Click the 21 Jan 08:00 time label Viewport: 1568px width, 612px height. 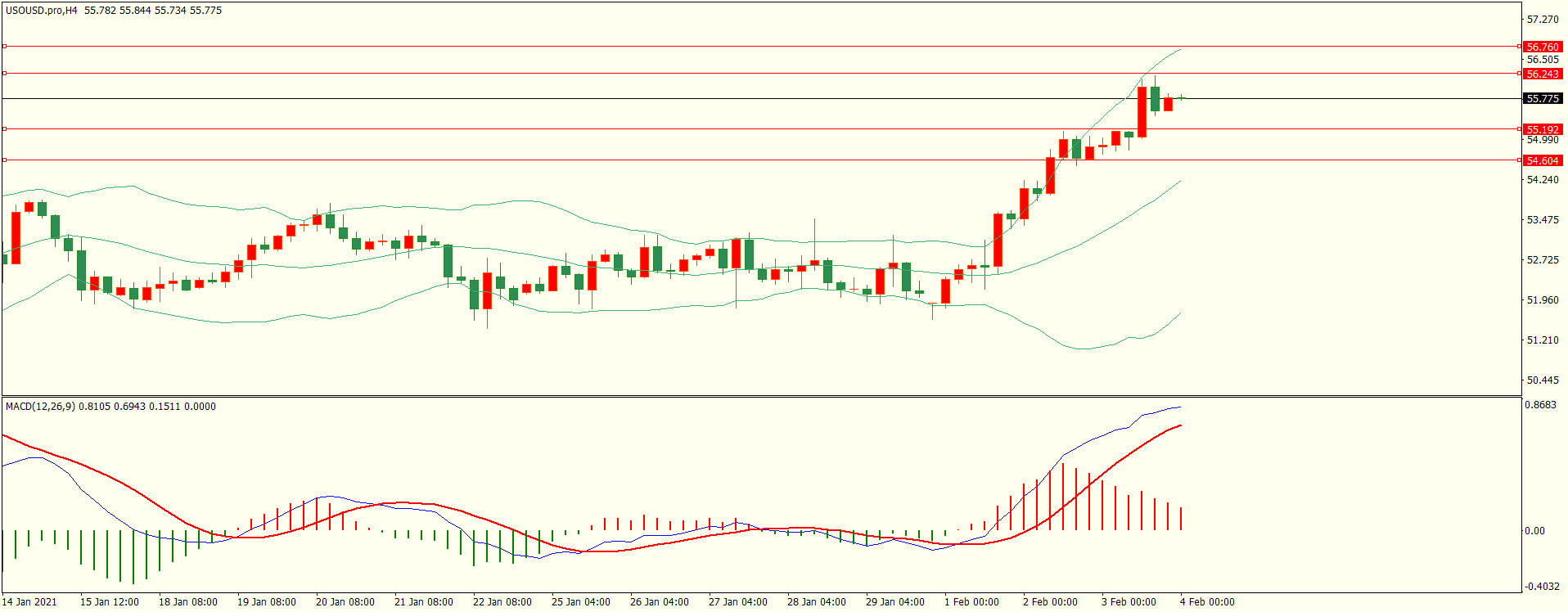tap(424, 601)
